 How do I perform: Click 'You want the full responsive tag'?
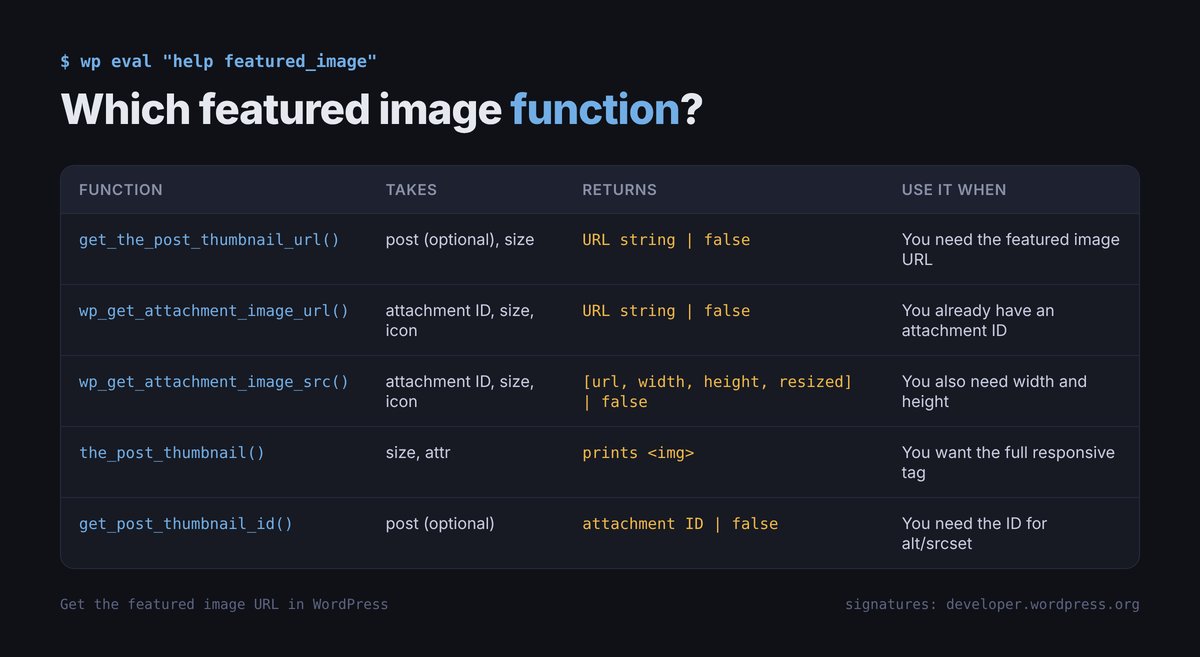pos(1008,462)
